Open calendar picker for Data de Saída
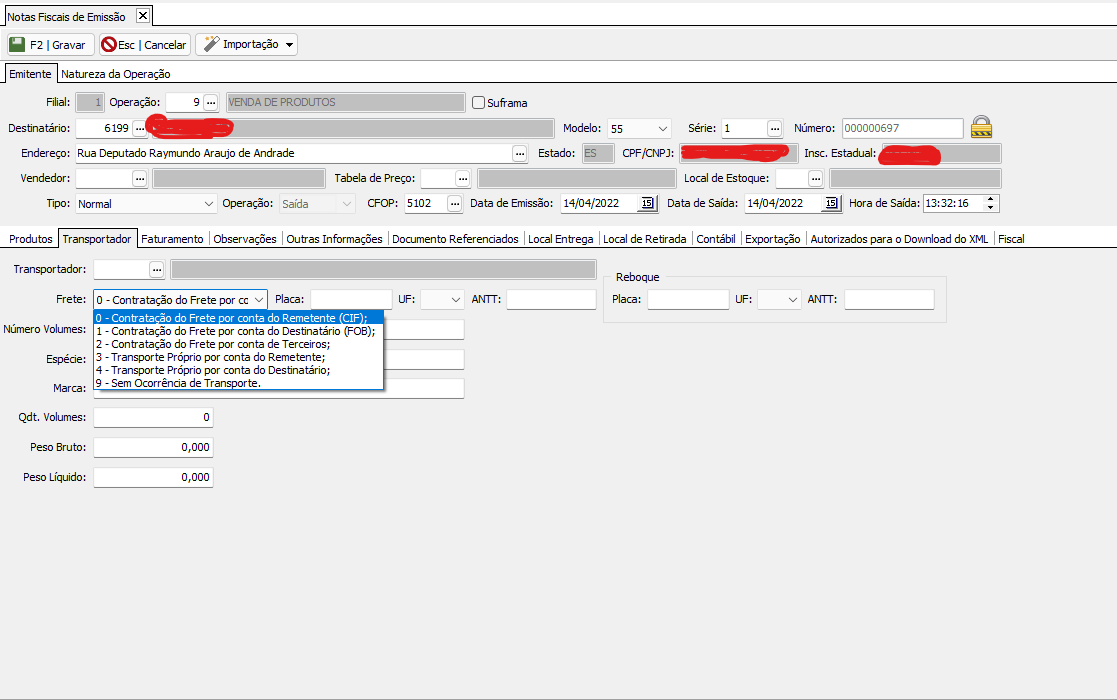Screen dimensions: 1117x700 click(x=831, y=203)
